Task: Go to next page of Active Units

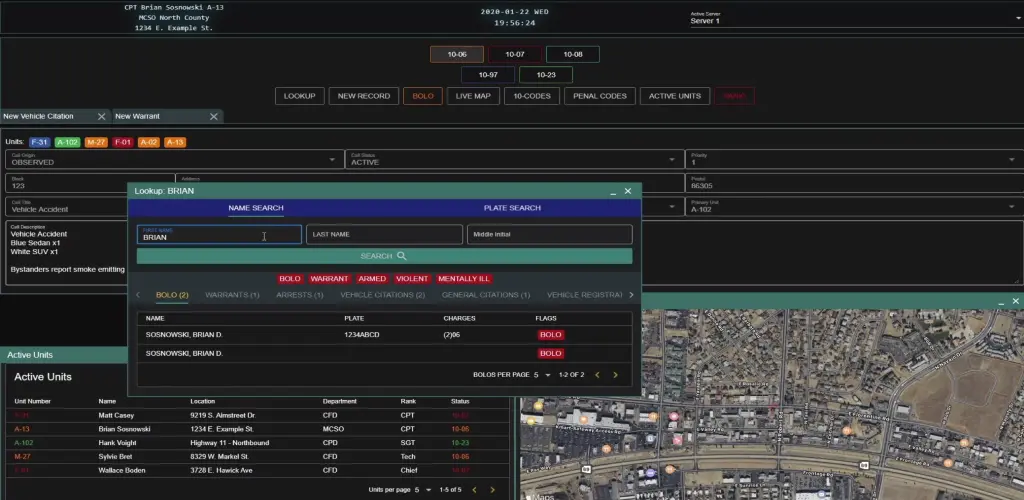Action: 492,490
